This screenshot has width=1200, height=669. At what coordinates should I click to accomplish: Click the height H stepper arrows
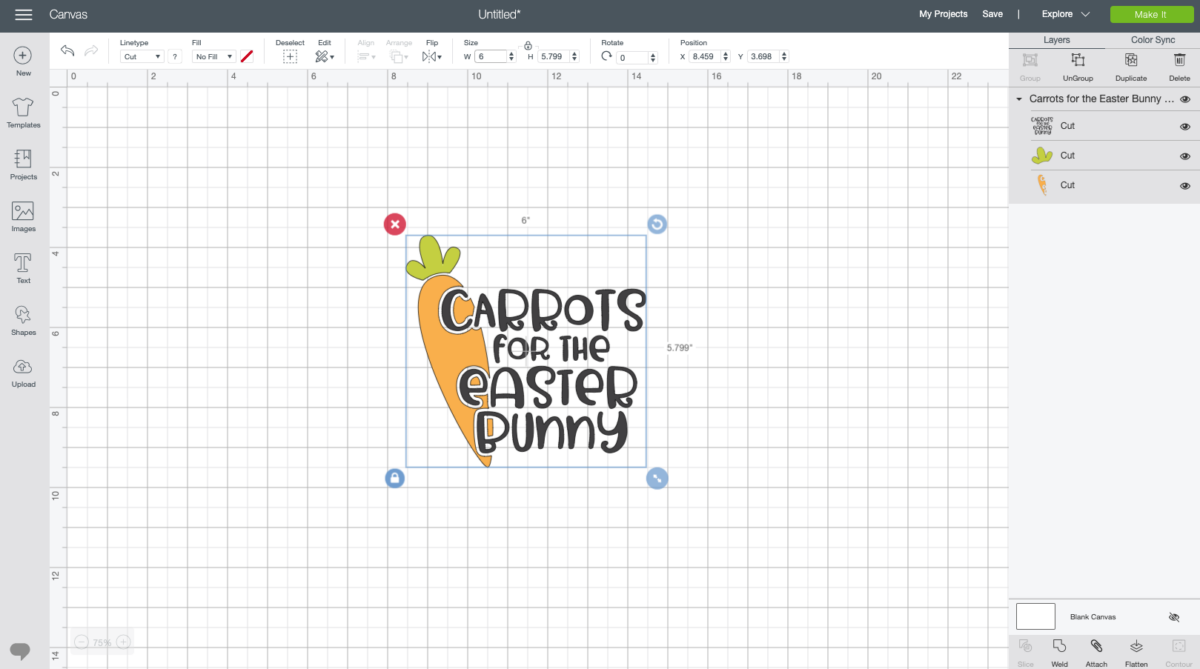pos(576,57)
